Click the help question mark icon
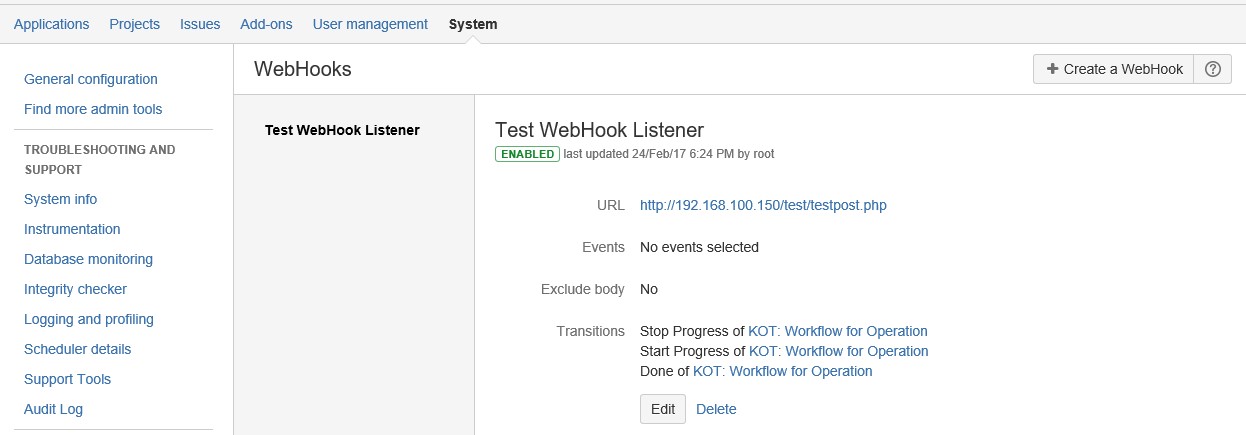Screen dimensions: 1246x435 pos(1212,69)
